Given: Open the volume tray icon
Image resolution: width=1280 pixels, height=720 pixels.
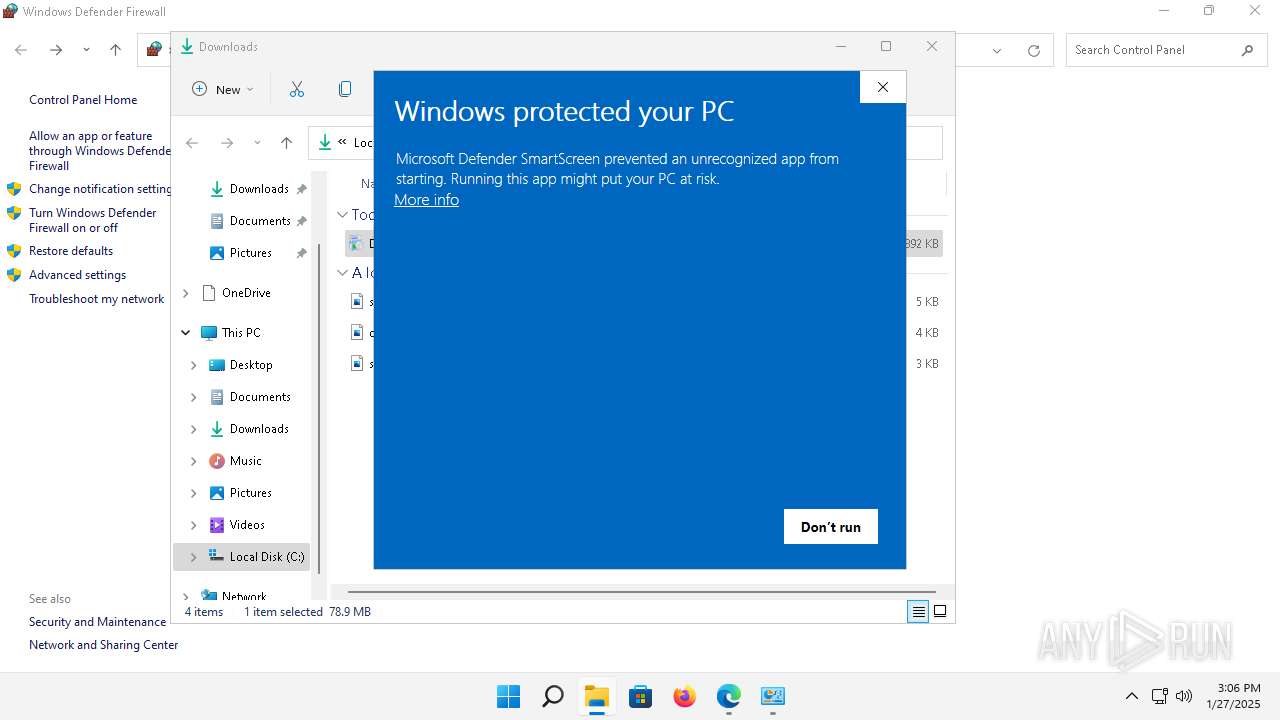Looking at the screenshot, I should click(1185, 696).
